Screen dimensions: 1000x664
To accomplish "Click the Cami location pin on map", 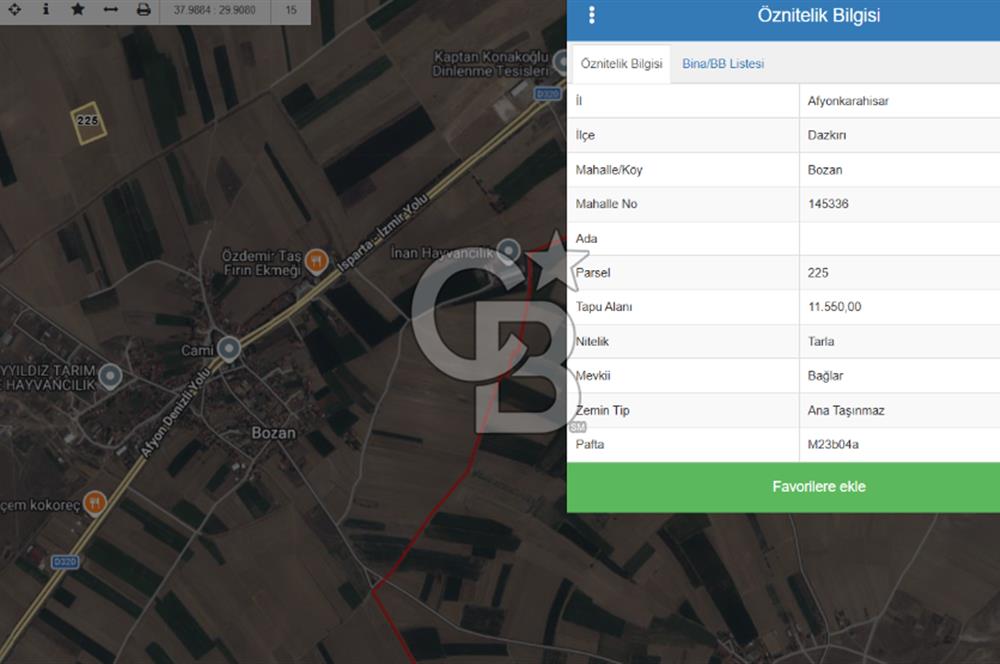I will (229, 349).
